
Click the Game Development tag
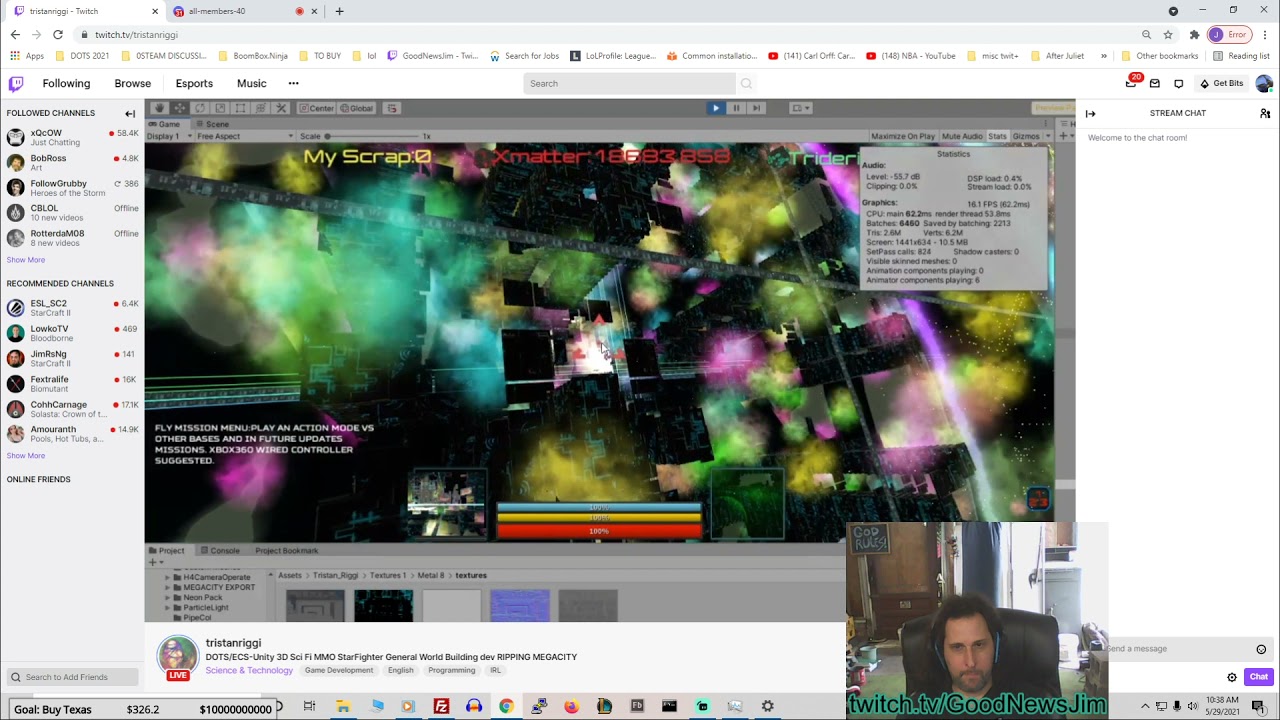339,670
